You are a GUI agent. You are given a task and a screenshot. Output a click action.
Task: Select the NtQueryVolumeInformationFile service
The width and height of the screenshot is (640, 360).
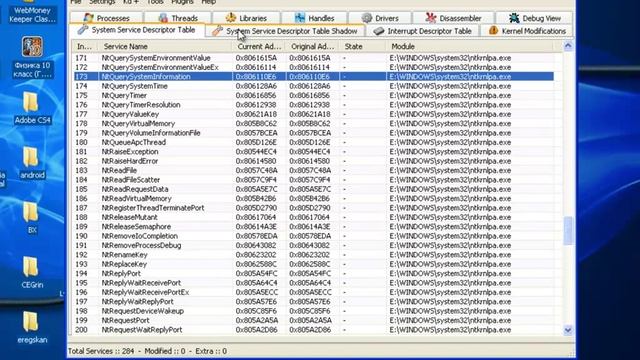point(313,133)
